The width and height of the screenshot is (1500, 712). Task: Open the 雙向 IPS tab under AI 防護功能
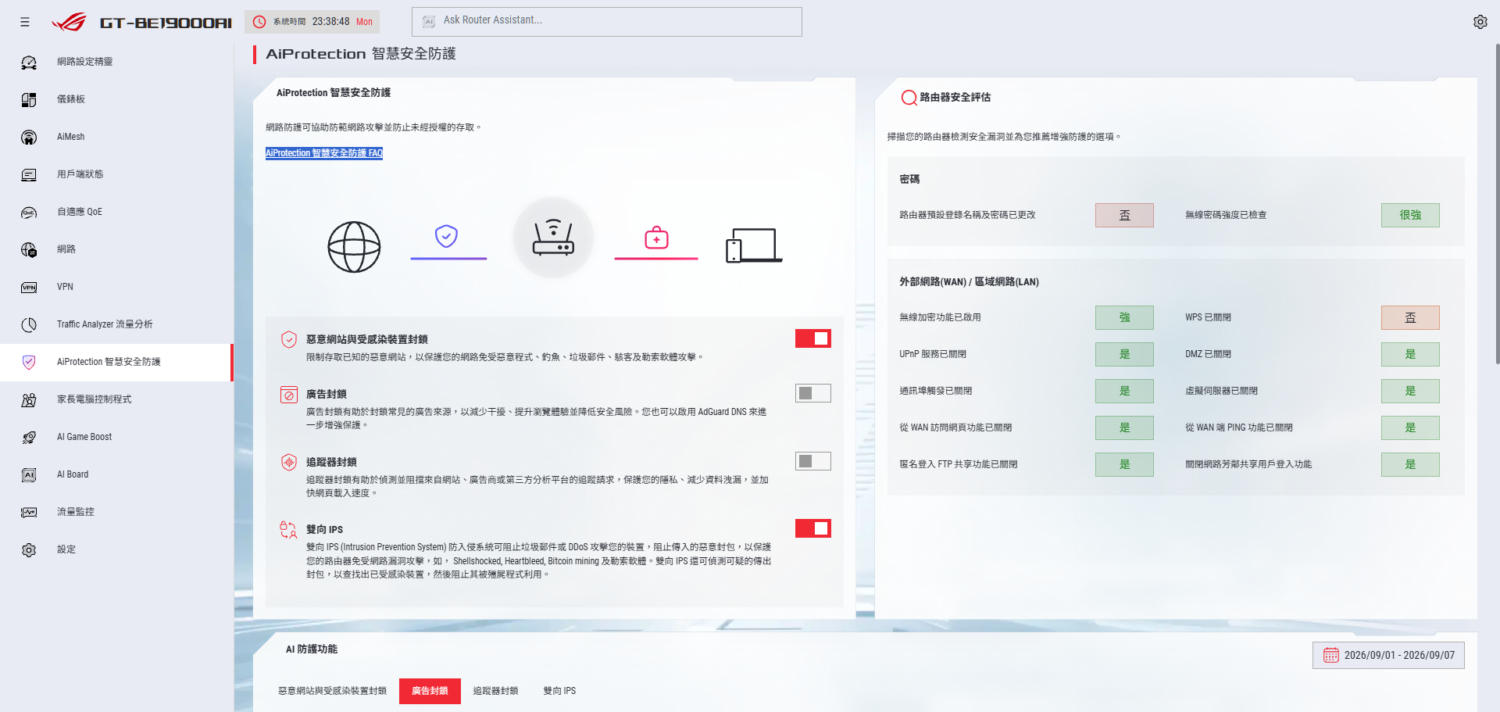(x=560, y=691)
